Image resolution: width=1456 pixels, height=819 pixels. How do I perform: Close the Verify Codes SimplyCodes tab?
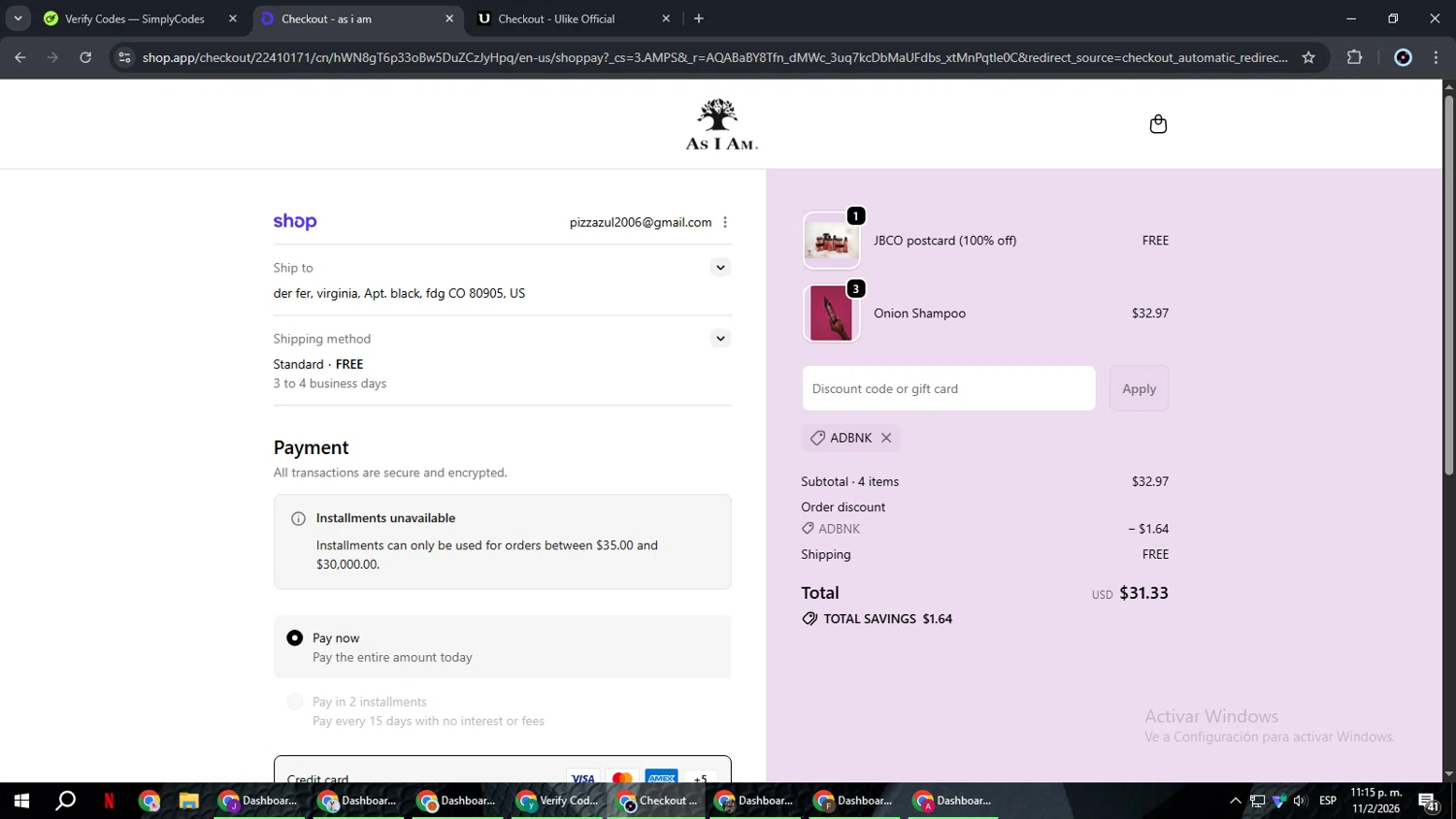[233, 18]
